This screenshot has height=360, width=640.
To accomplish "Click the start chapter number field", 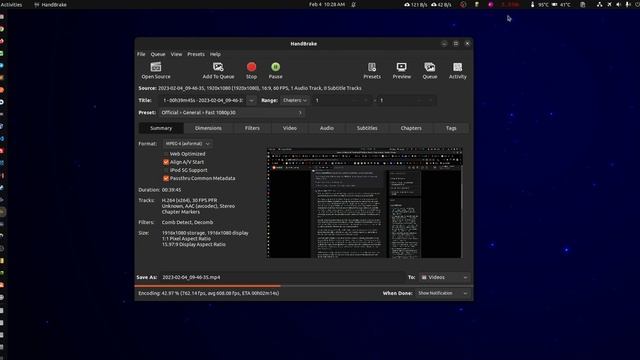I will coord(341,100).
